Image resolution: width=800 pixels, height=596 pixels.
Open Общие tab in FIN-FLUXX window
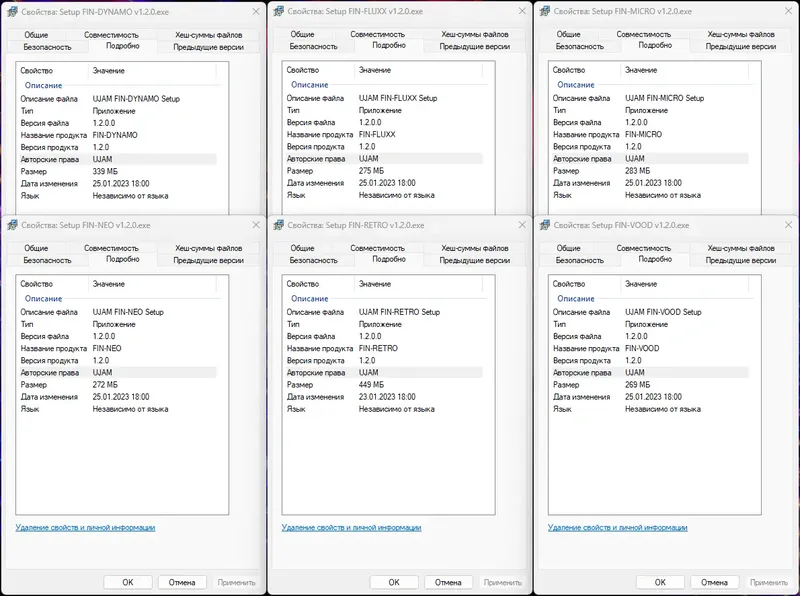[x=303, y=34]
